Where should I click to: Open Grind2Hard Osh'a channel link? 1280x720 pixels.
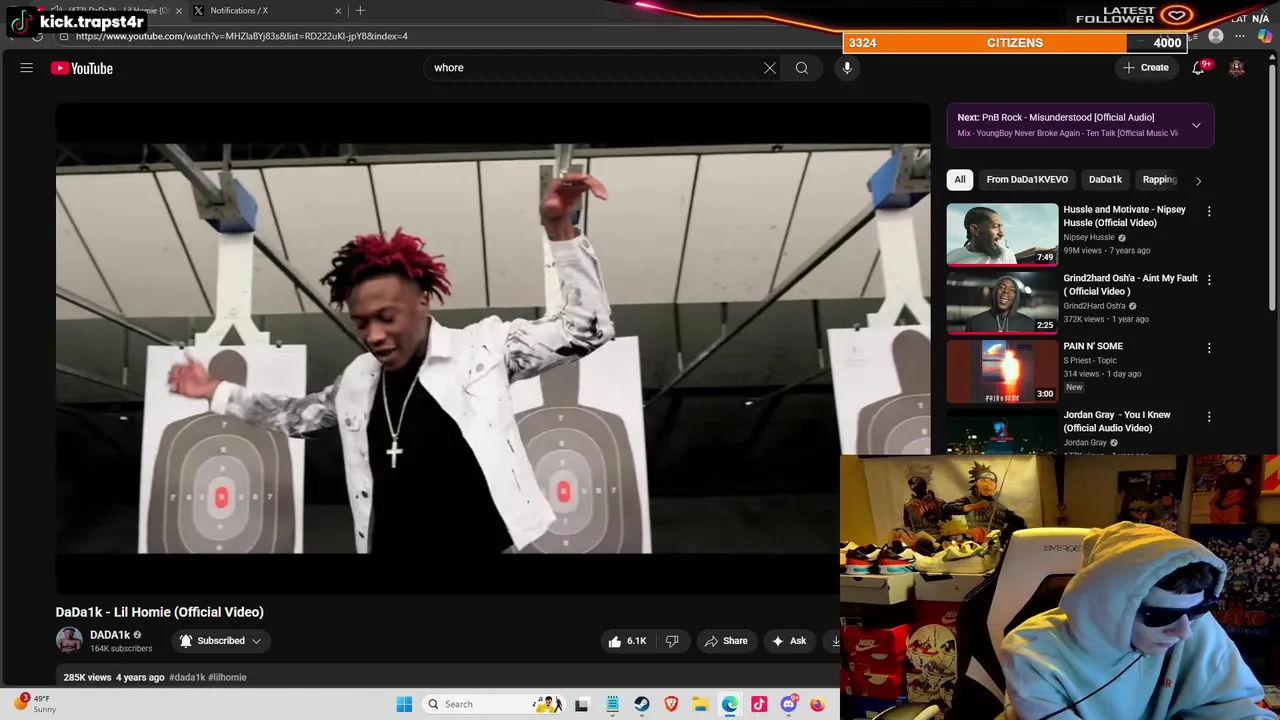tap(1094, 306)
